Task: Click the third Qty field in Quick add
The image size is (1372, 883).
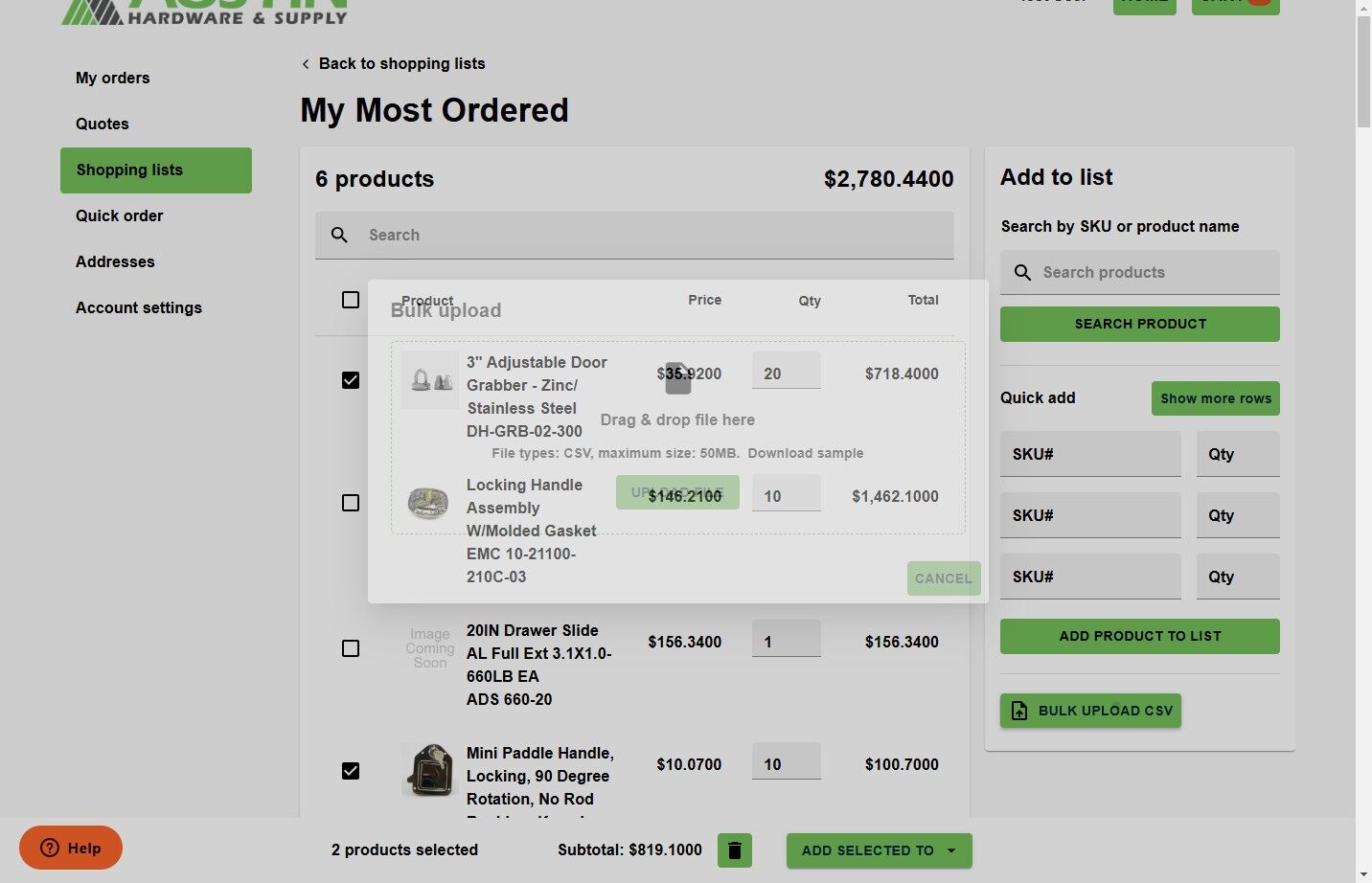Action: (1238, 577)
